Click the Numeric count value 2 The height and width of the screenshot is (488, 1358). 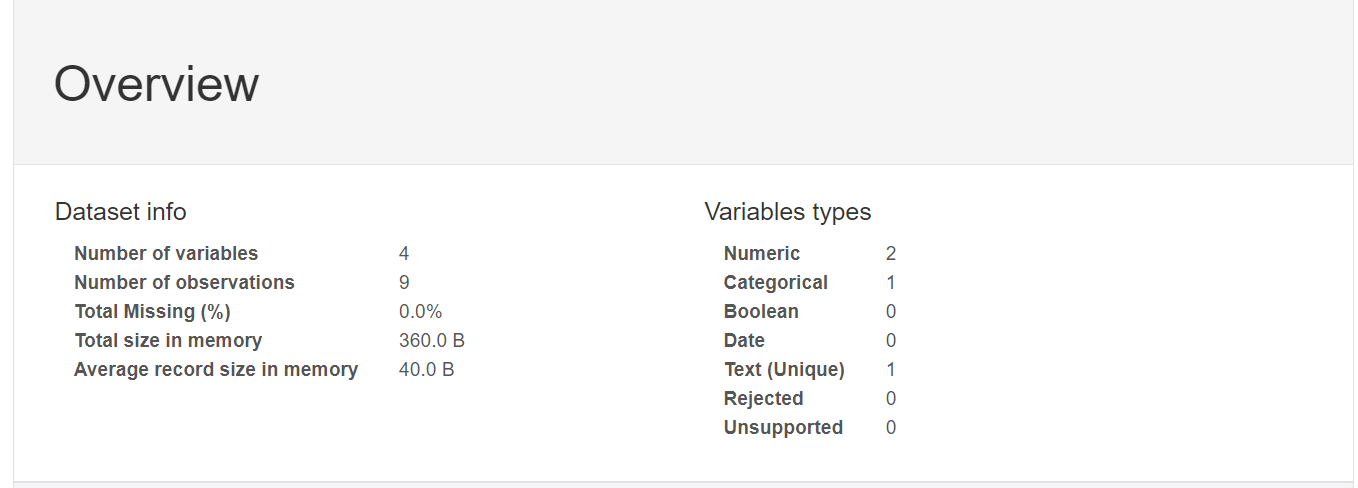point(891,254)
